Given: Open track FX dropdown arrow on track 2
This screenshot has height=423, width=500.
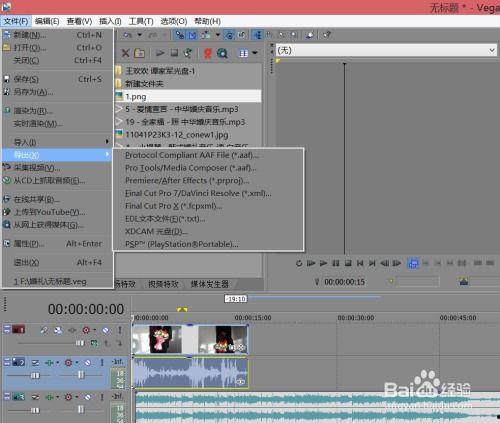Looking at the screenshot, I should 57,363.
